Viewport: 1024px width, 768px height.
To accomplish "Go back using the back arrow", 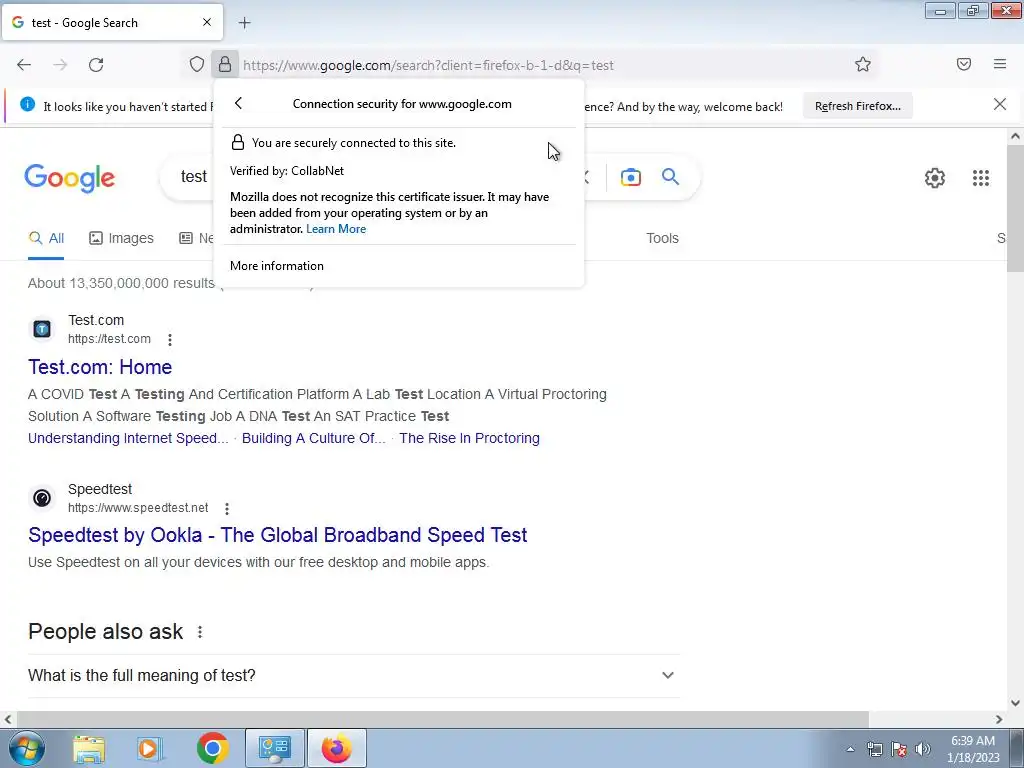I will click(x=24, y=64).
